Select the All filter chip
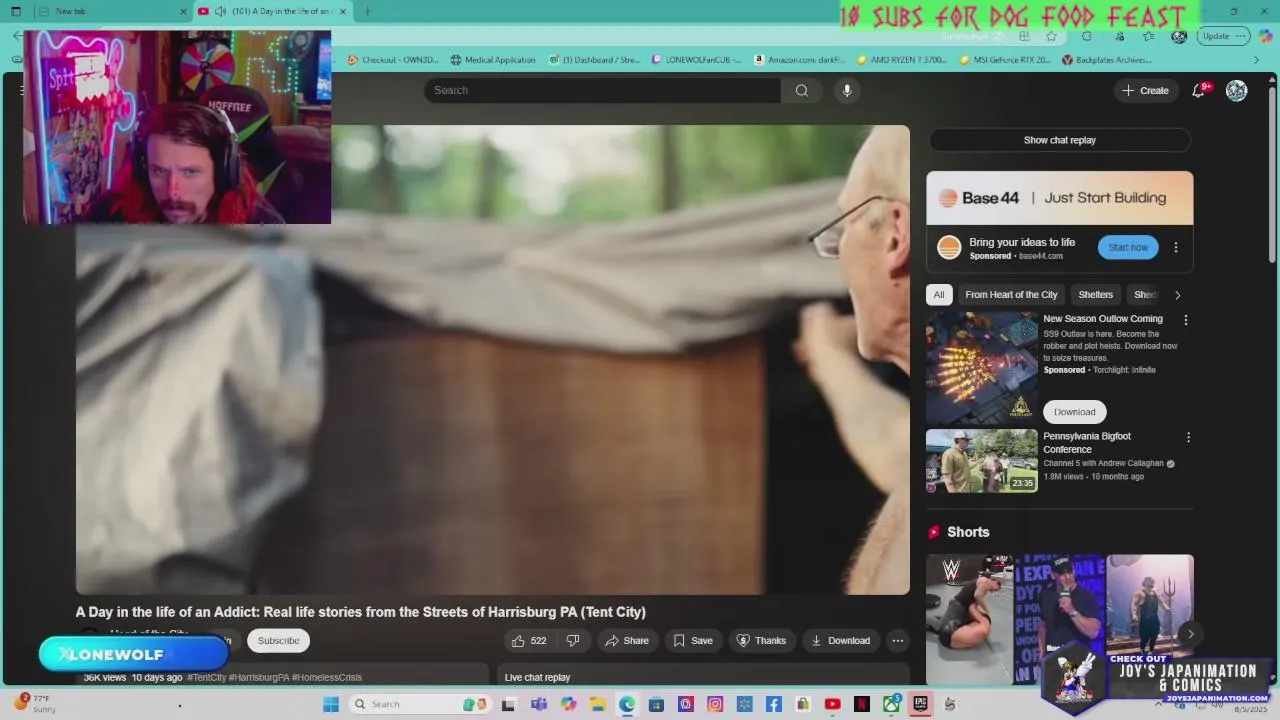 (x=938, y=295)
